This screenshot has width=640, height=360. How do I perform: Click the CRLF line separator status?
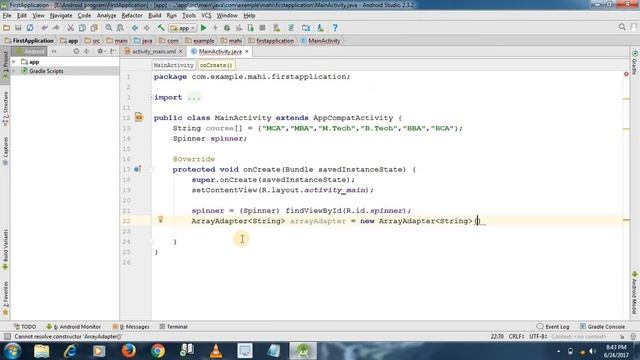(516, 337)
